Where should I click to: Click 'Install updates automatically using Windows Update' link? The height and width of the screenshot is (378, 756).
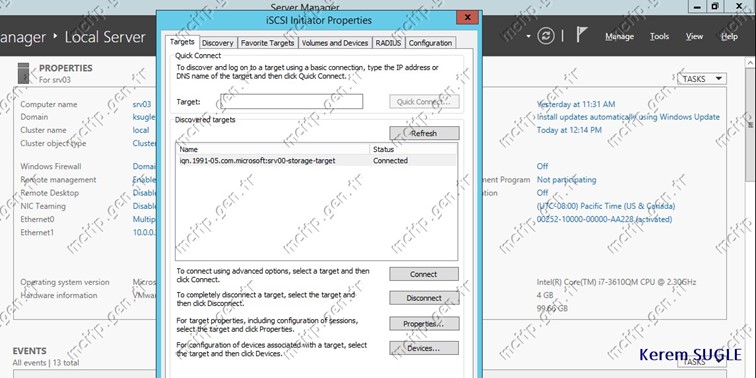[x=628, y=117]
